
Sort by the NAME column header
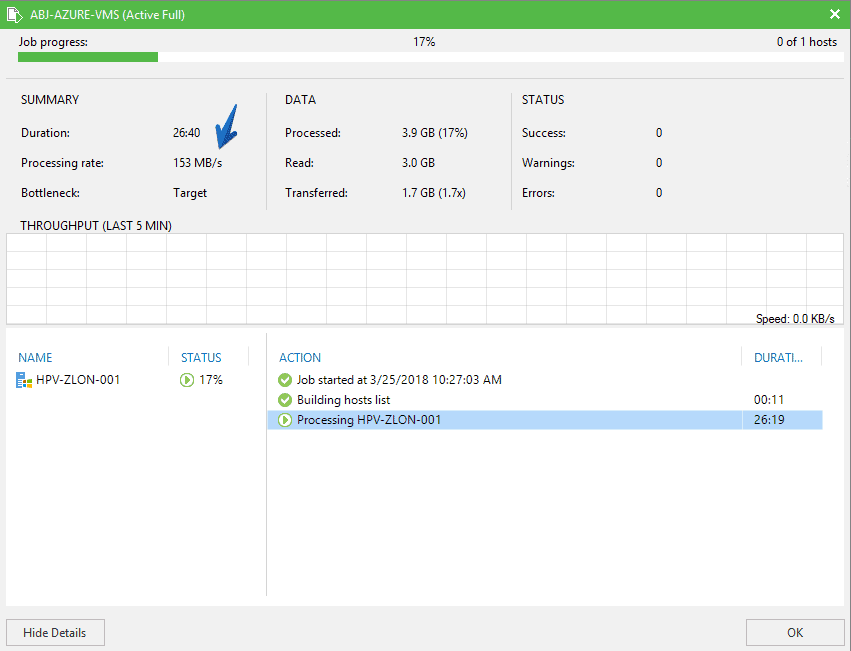tap(35, 357)
